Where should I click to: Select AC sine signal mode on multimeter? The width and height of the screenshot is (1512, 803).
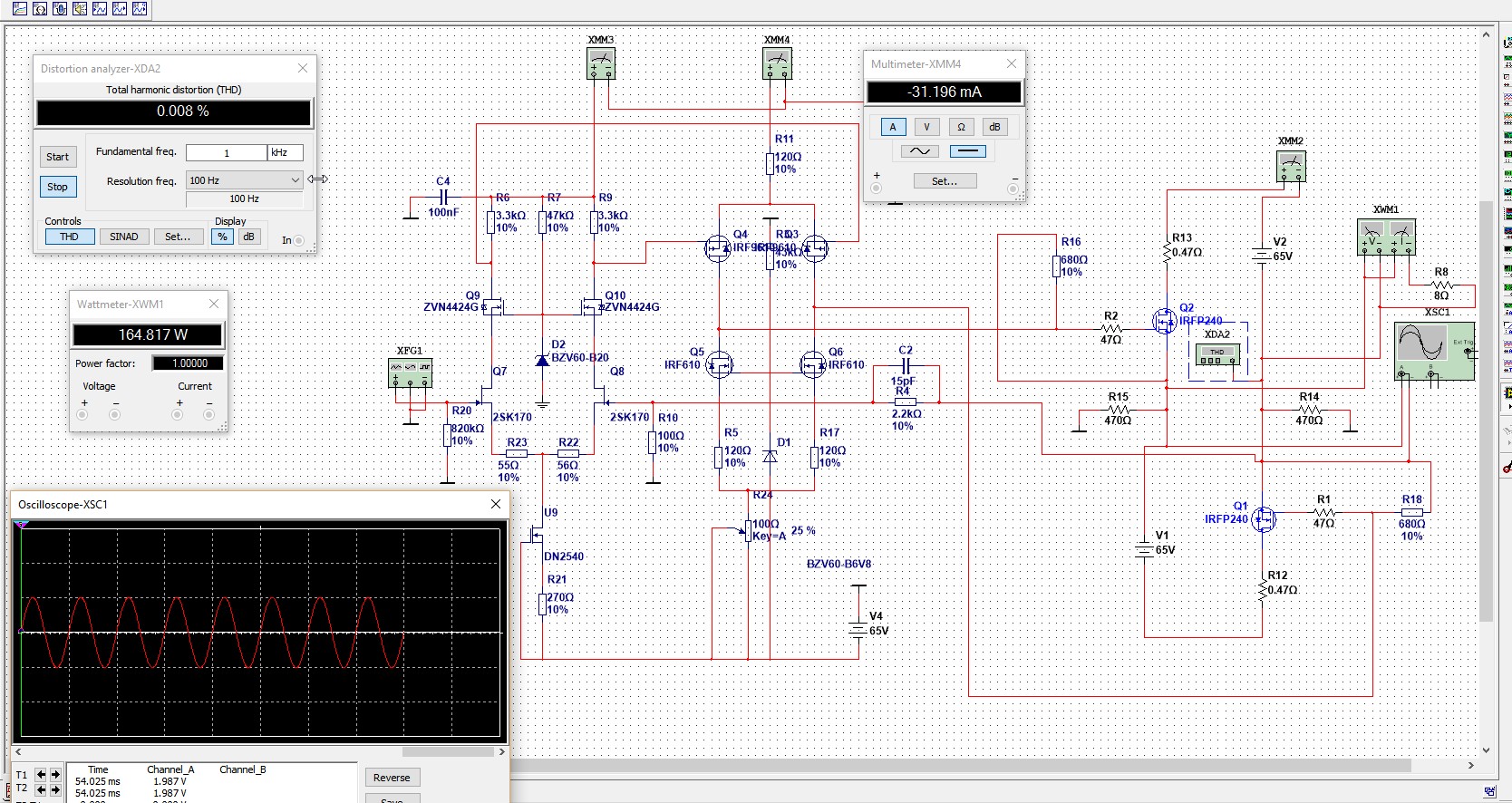point(919,151)
